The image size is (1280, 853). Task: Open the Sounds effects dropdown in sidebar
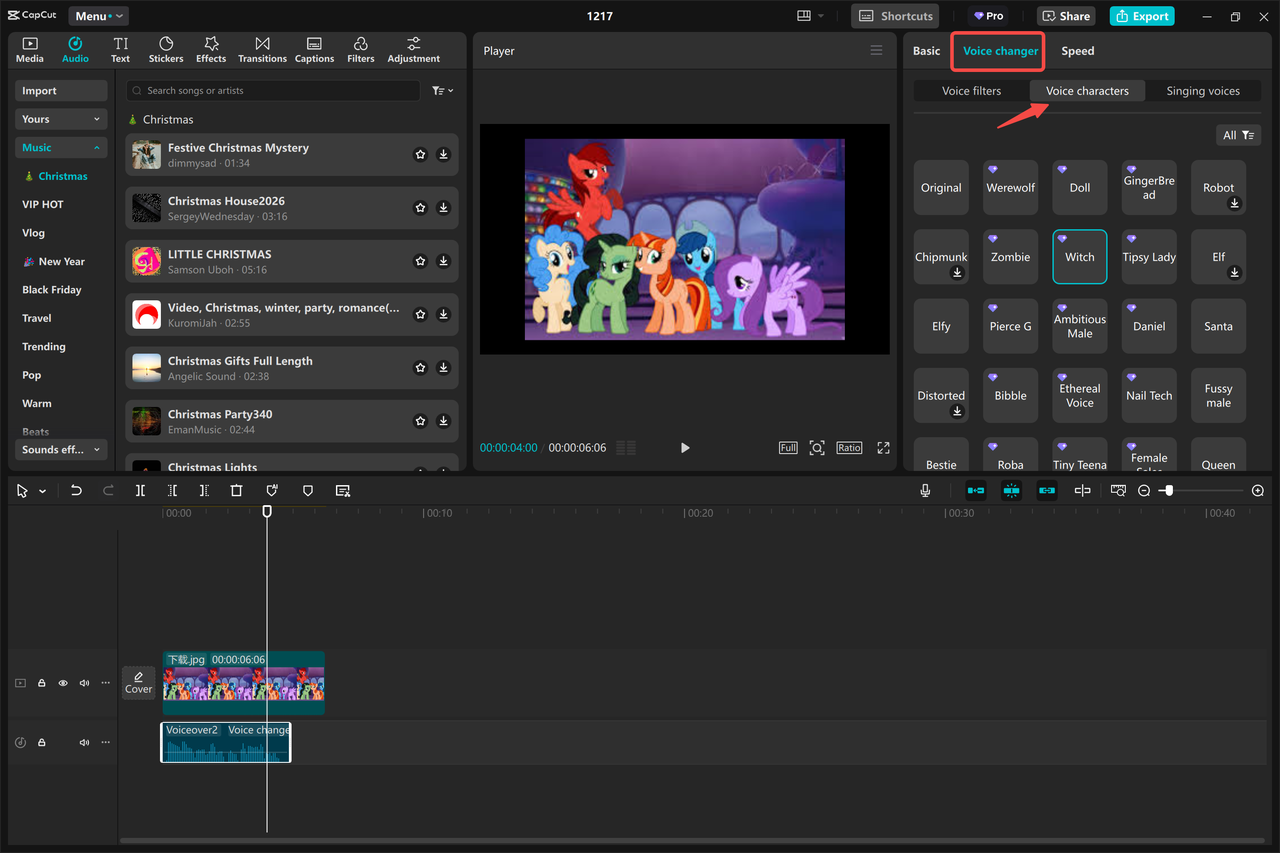[61, 449]
